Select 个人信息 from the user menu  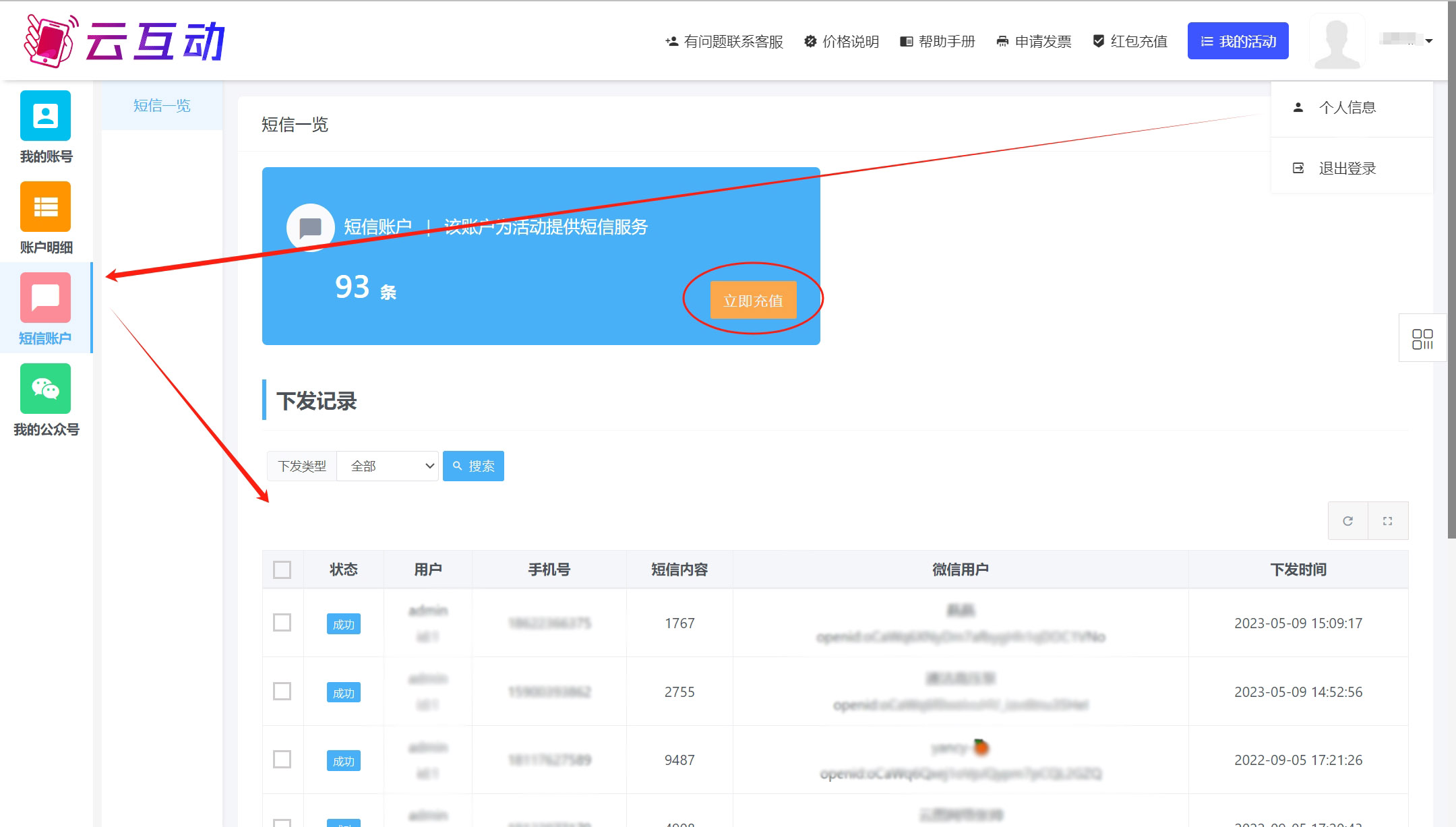tap(1347, 108)
